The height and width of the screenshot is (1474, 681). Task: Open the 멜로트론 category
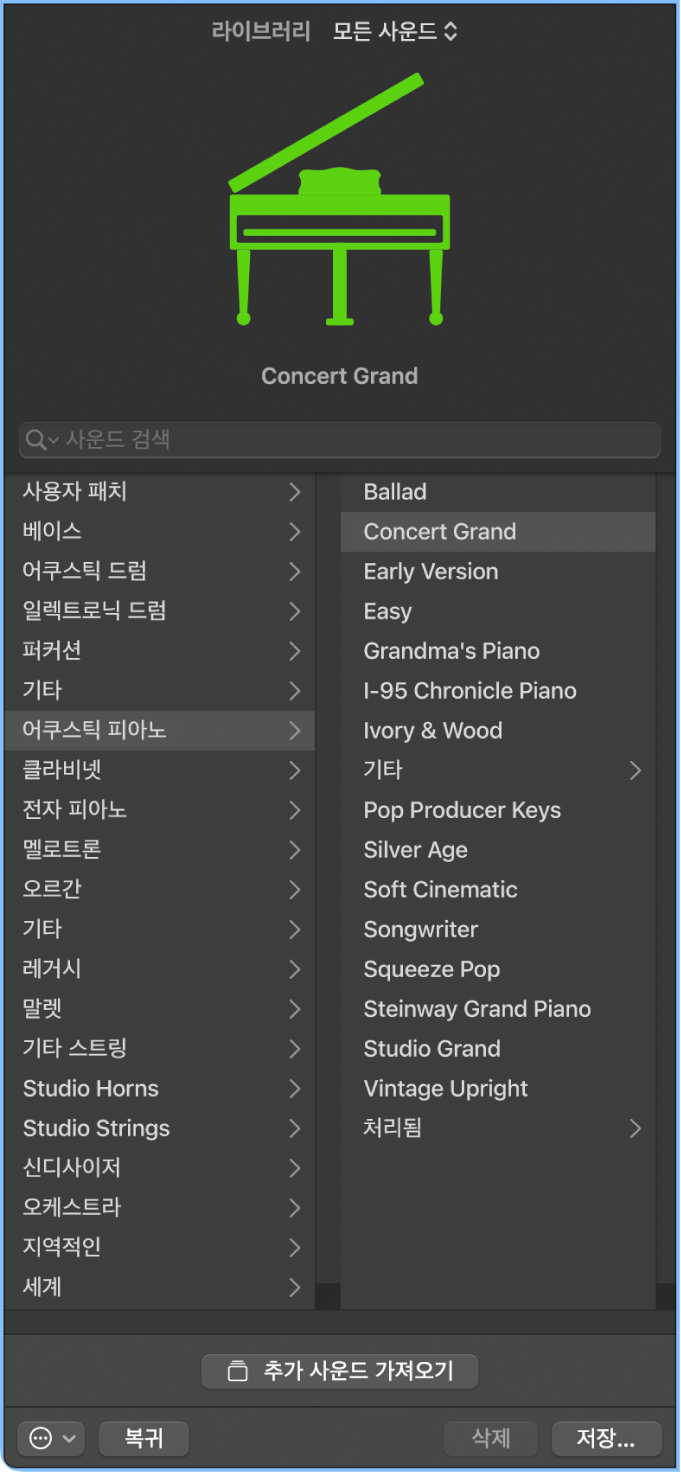coord(160,850)
